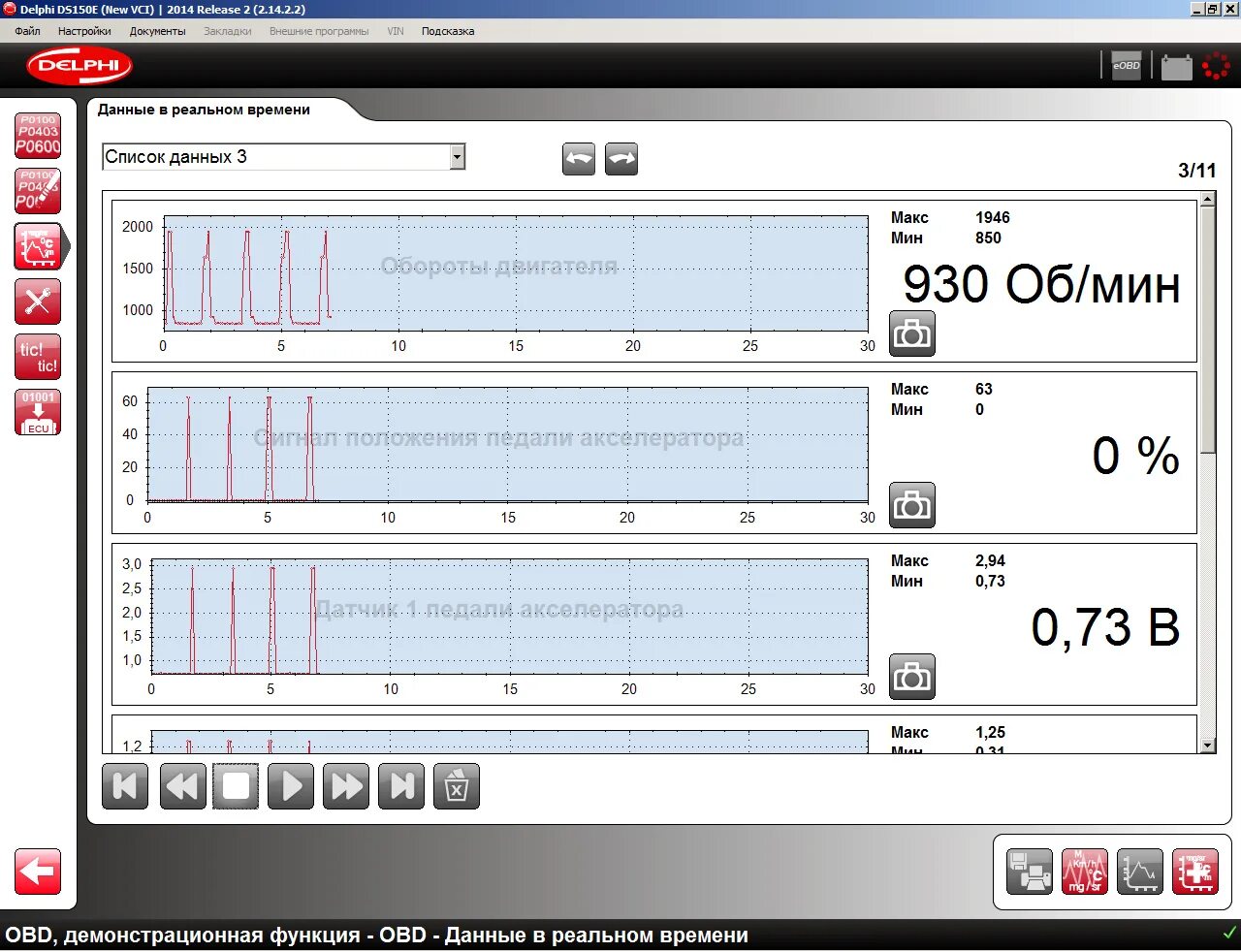This screenshot has width=1241, height=952.
Task: Click the scrollbar down arrow of data list
Action: tap(1207, 746)
